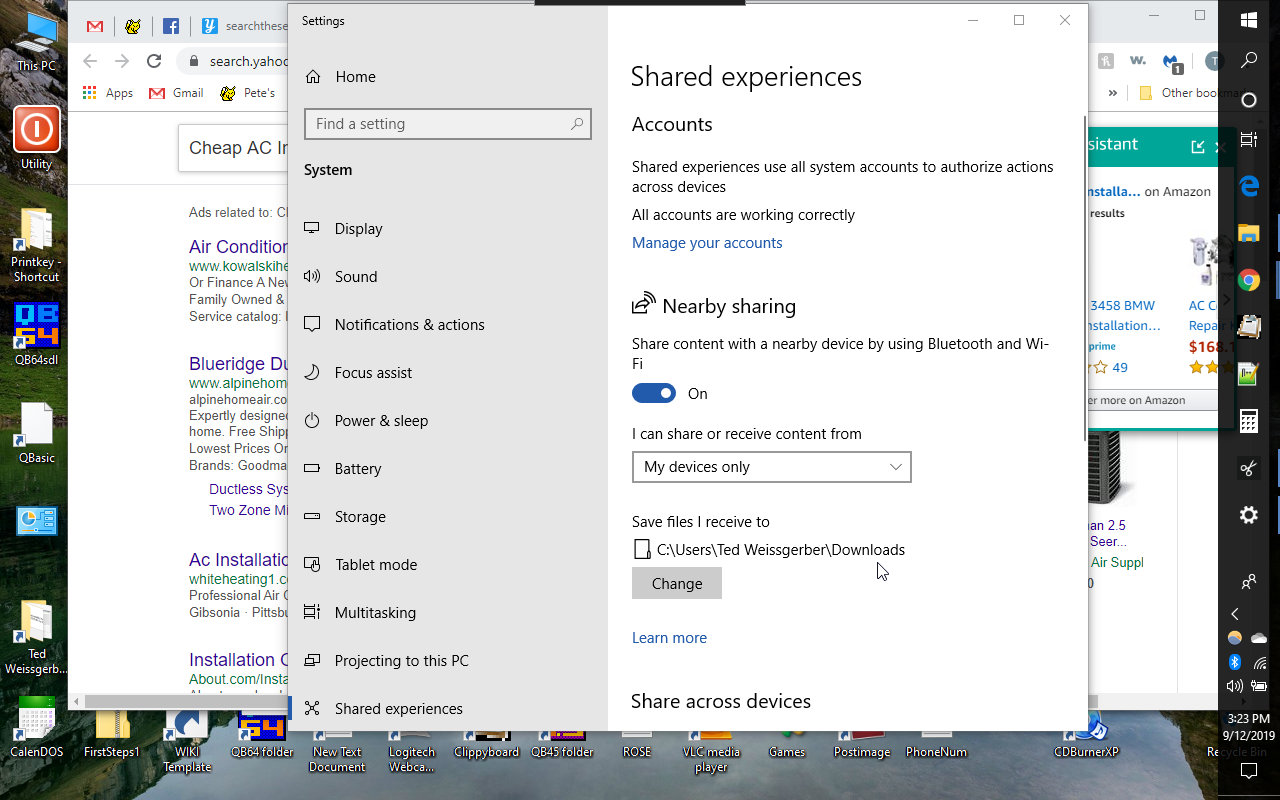This screenshot has height=800, width=1280.
Task: Open Google Chrome from the taskbar
Action: point(1249,281)
